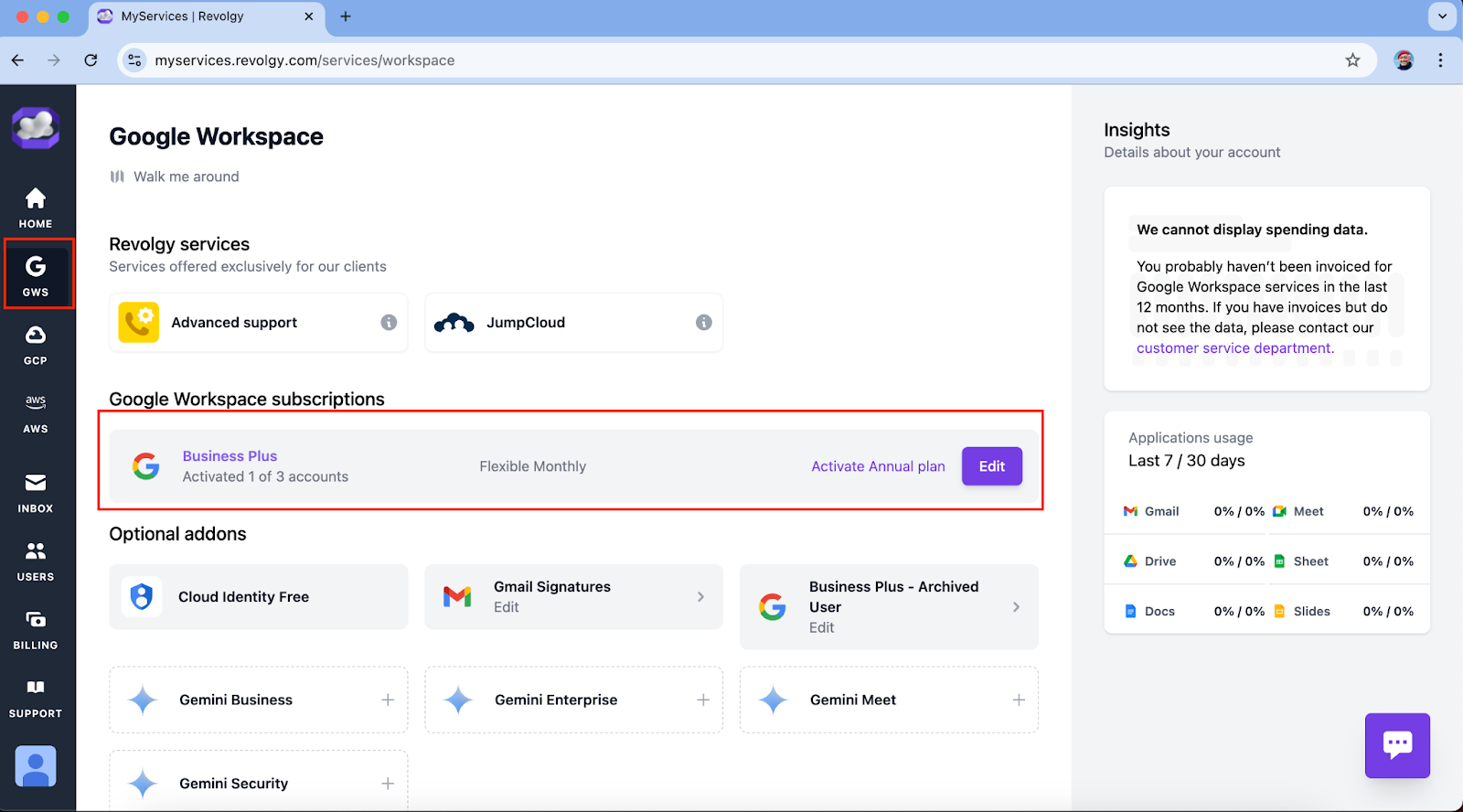Screen dimensions: 1463x812
Task: Go back in browser history
Action: click(x=18, y=60)
